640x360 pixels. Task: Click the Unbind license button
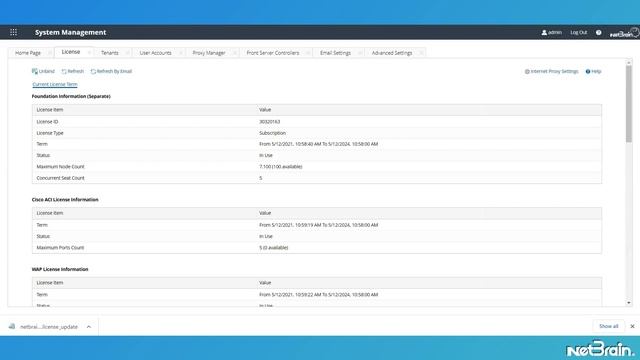(43, 71)
